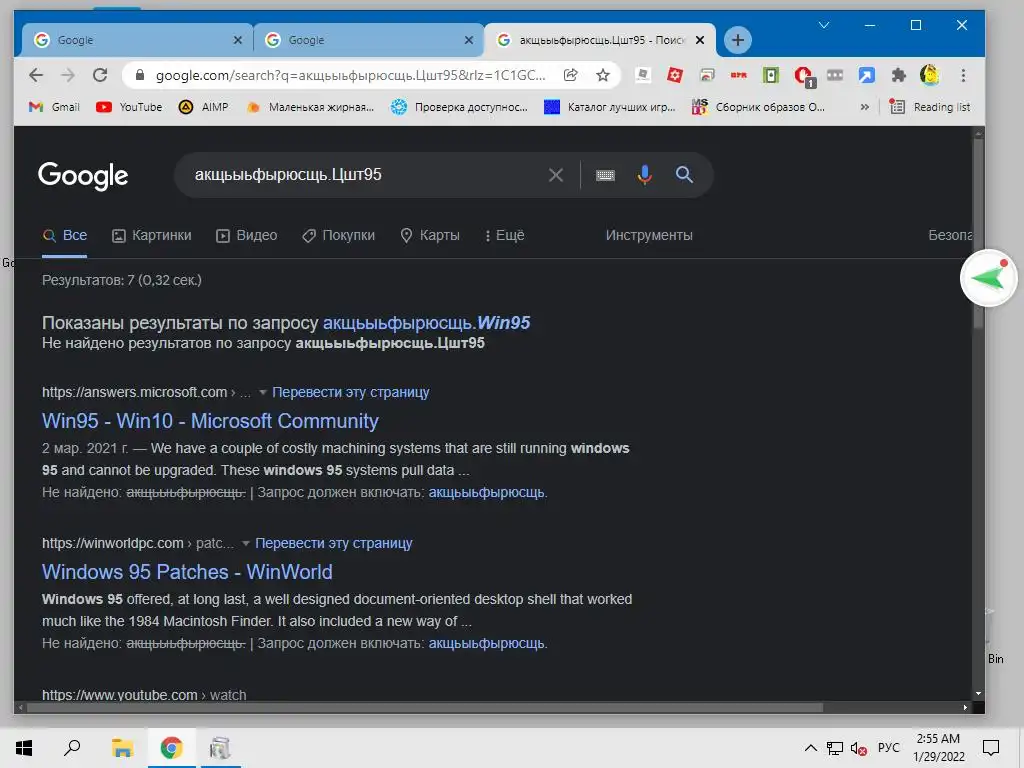This screenshot has height=768, width=1024.
Task: Open the Extensions puzzle piece menu
Action: point(899,75)
